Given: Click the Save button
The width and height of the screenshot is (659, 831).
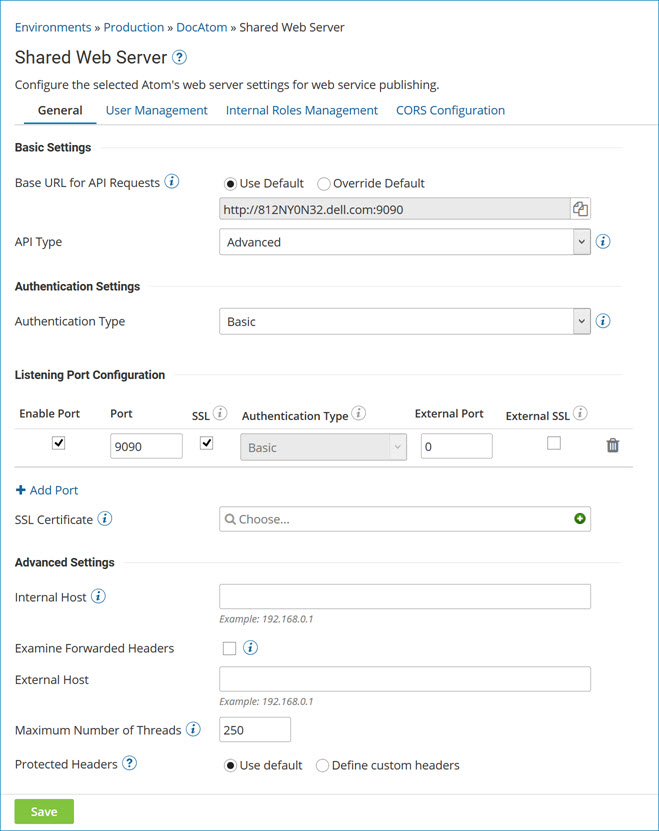Looking at the screenshot, I should pos(43,811).
